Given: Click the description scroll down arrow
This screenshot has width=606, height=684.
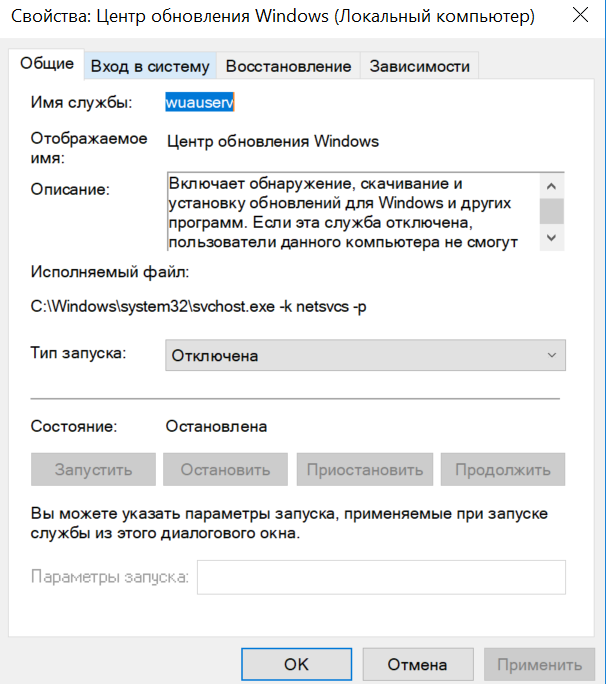Looking at the screenshot, I should pos(551,238).
